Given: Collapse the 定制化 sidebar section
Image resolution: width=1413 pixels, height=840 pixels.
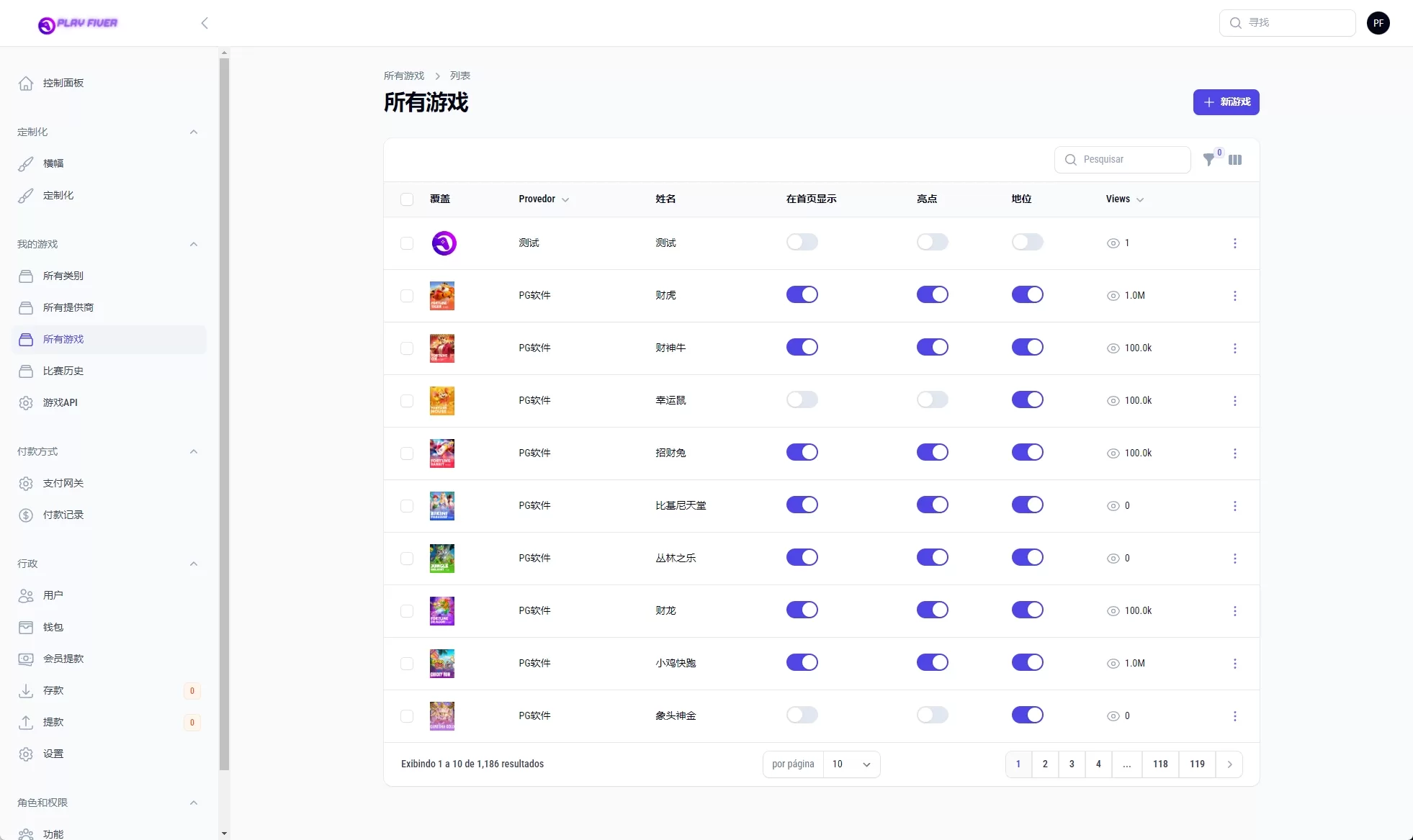Looking at the screenshot, I should point(194,132).
